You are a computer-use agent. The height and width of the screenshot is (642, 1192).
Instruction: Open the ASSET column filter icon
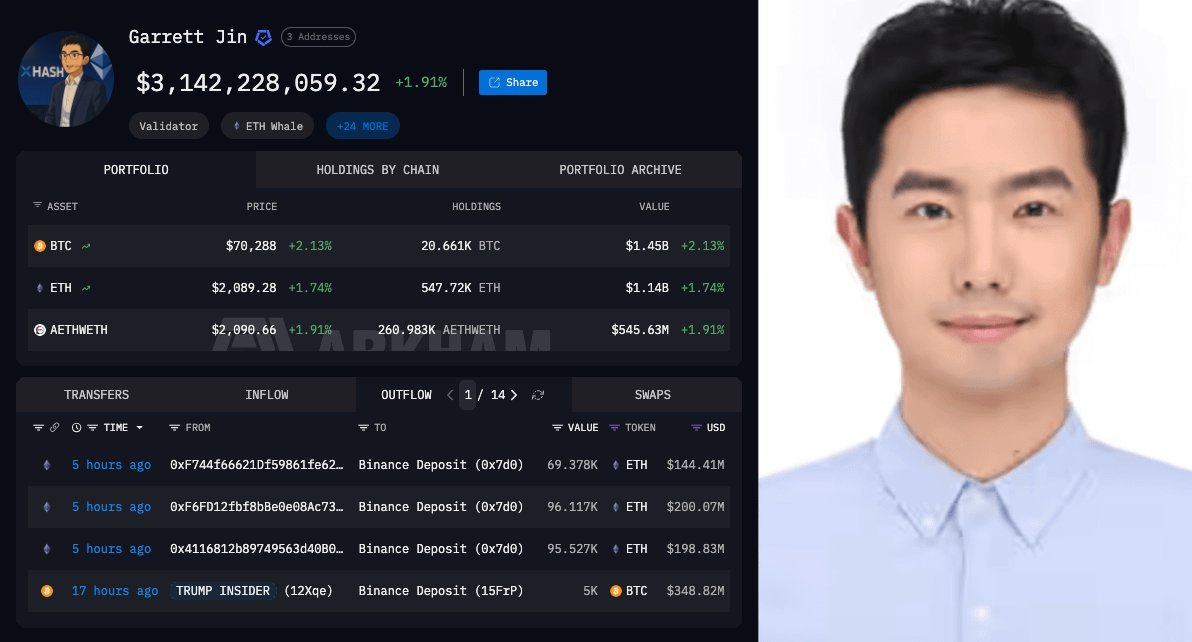coord(37,205)
